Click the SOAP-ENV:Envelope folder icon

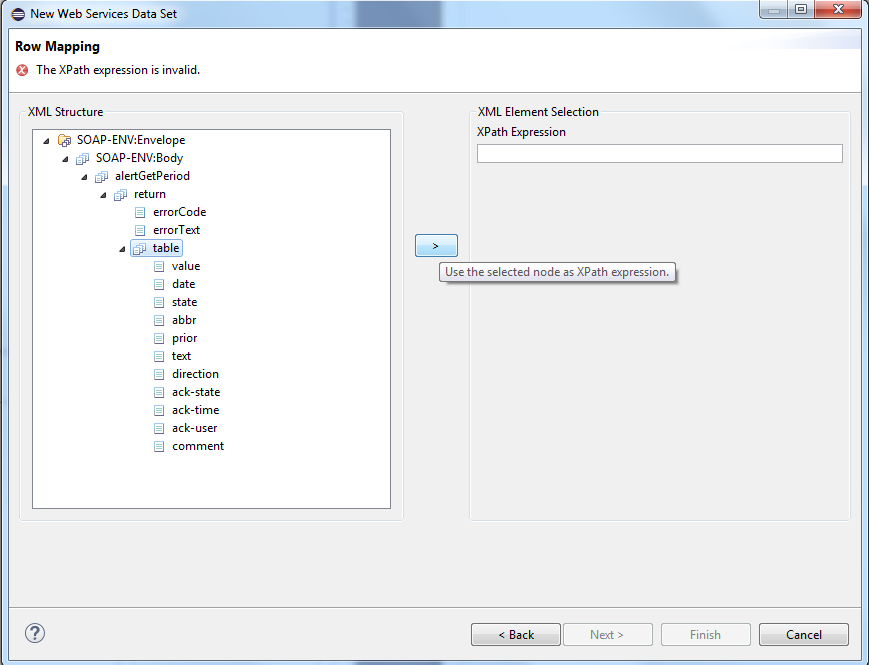(64, 140)
